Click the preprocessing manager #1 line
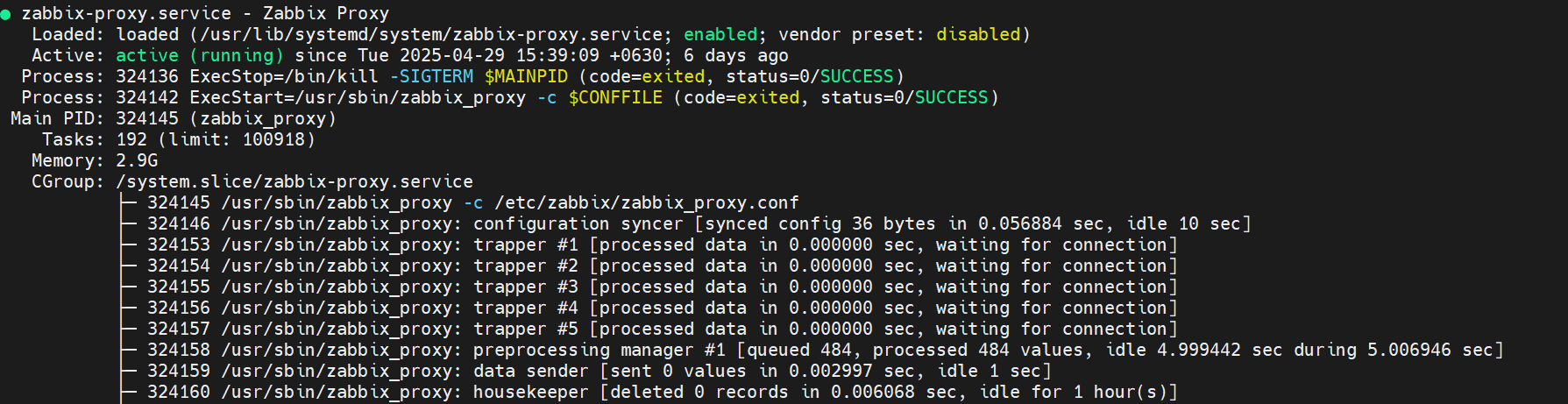Viewport: 1568px width, 404px height. click(x=826, y=350)
